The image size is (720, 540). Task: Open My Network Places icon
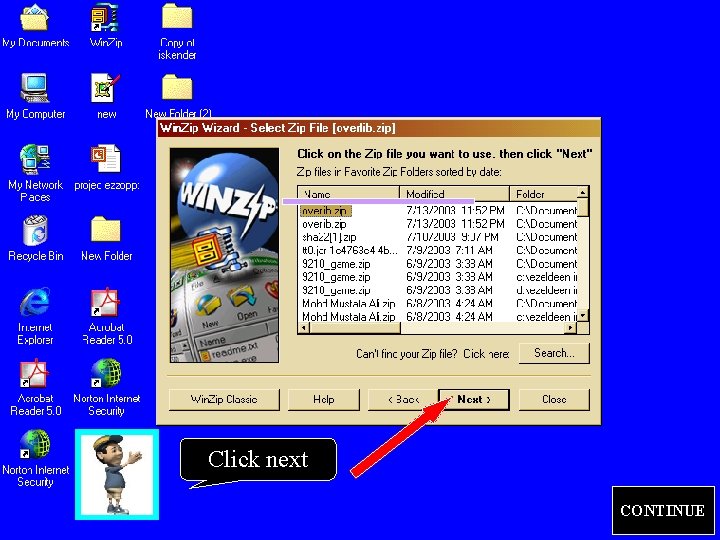tap(35, 173)
